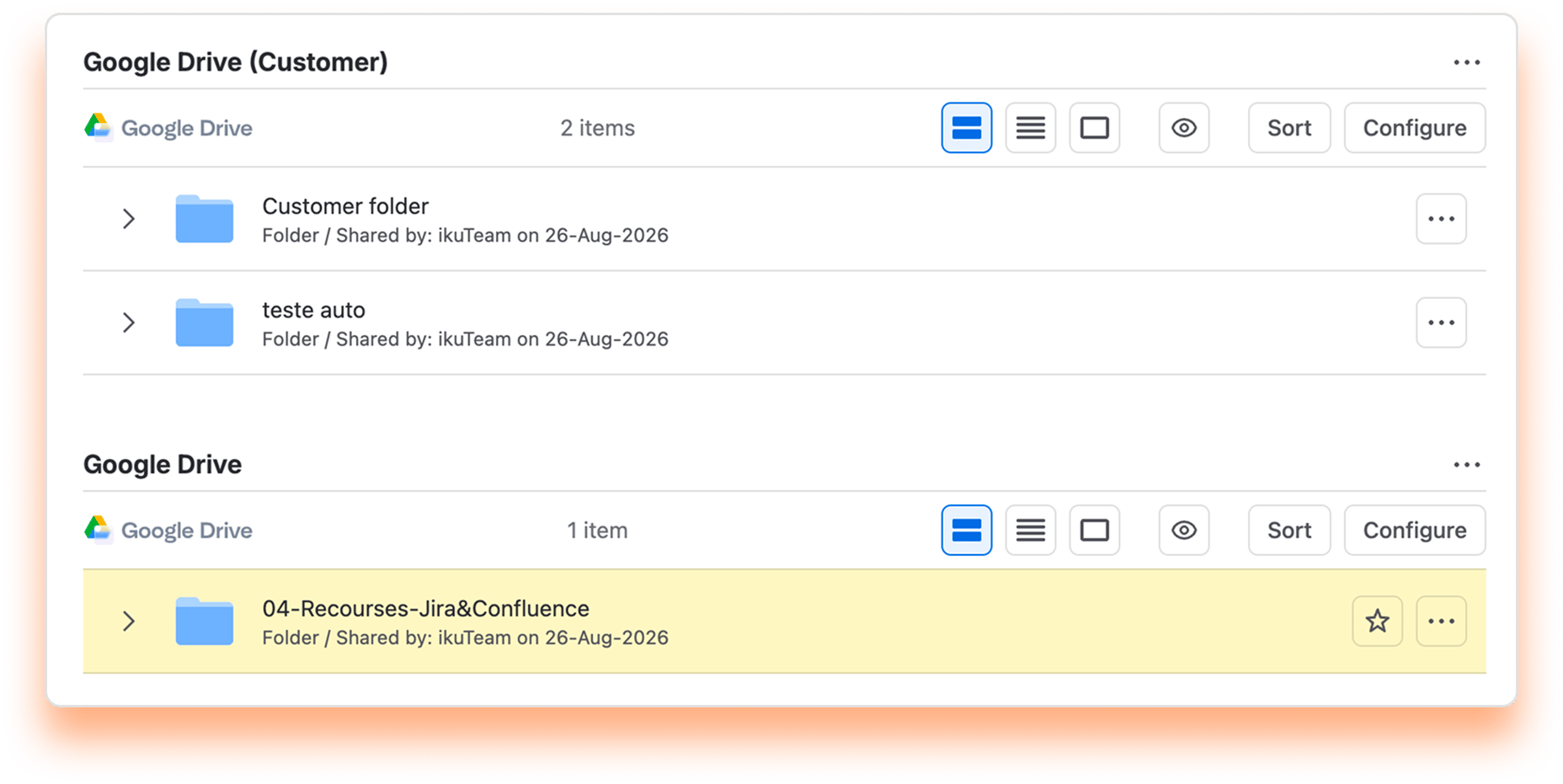Click the 04-Recourses-Jira&Confluence folder icon
The image size is (1563, 784).
coord(204,621)
